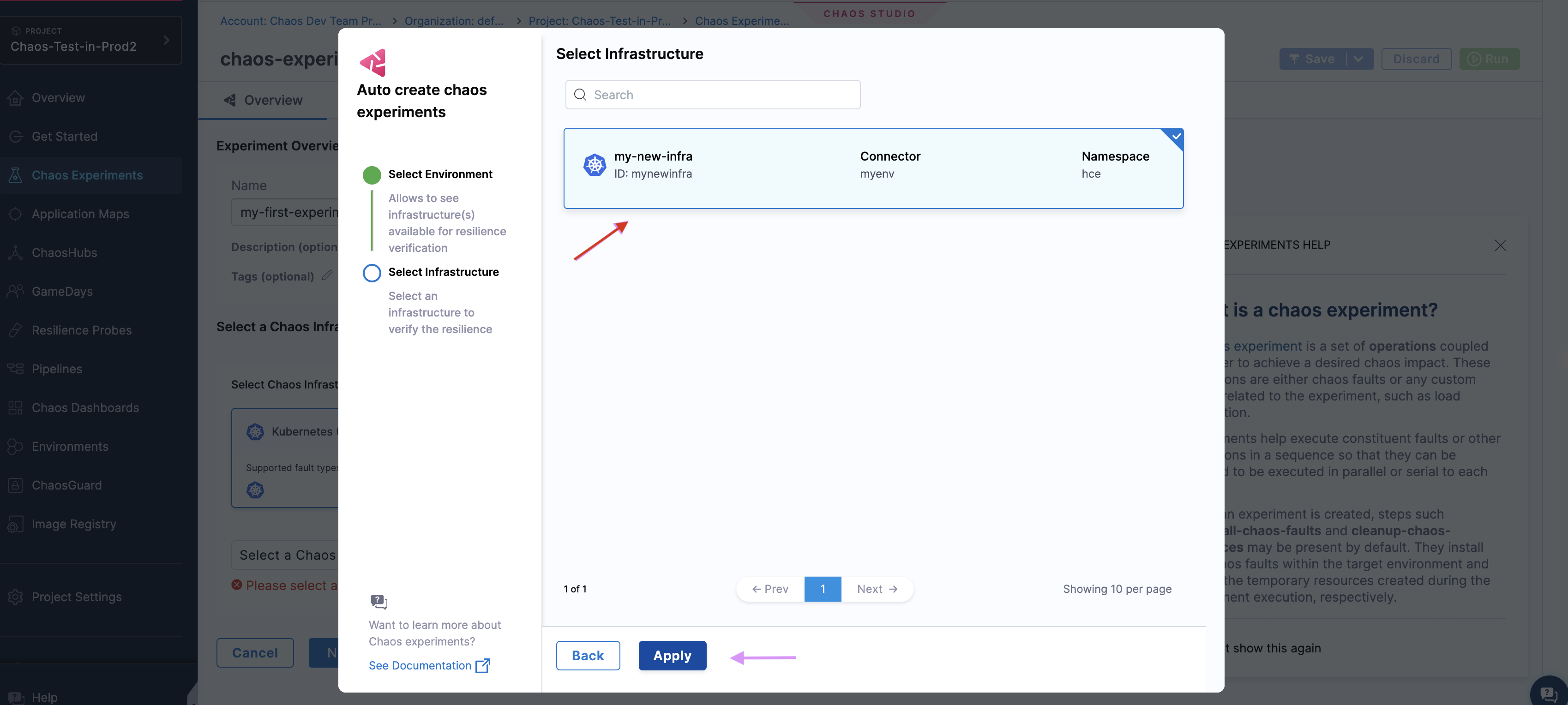The image size is (1568, 705).
Task: Expand the Chaos-Test-in-Prod2 project selector
Action: (91, 40)
